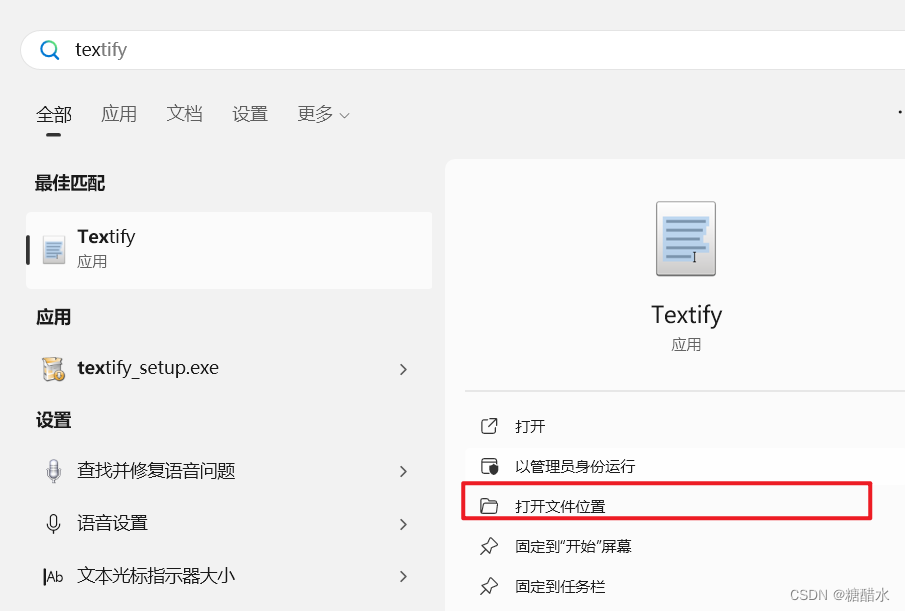Viewport: 905px width, 611px height.
Task: Switch to the 设置 tab
Action: click(x=250, y=114)
